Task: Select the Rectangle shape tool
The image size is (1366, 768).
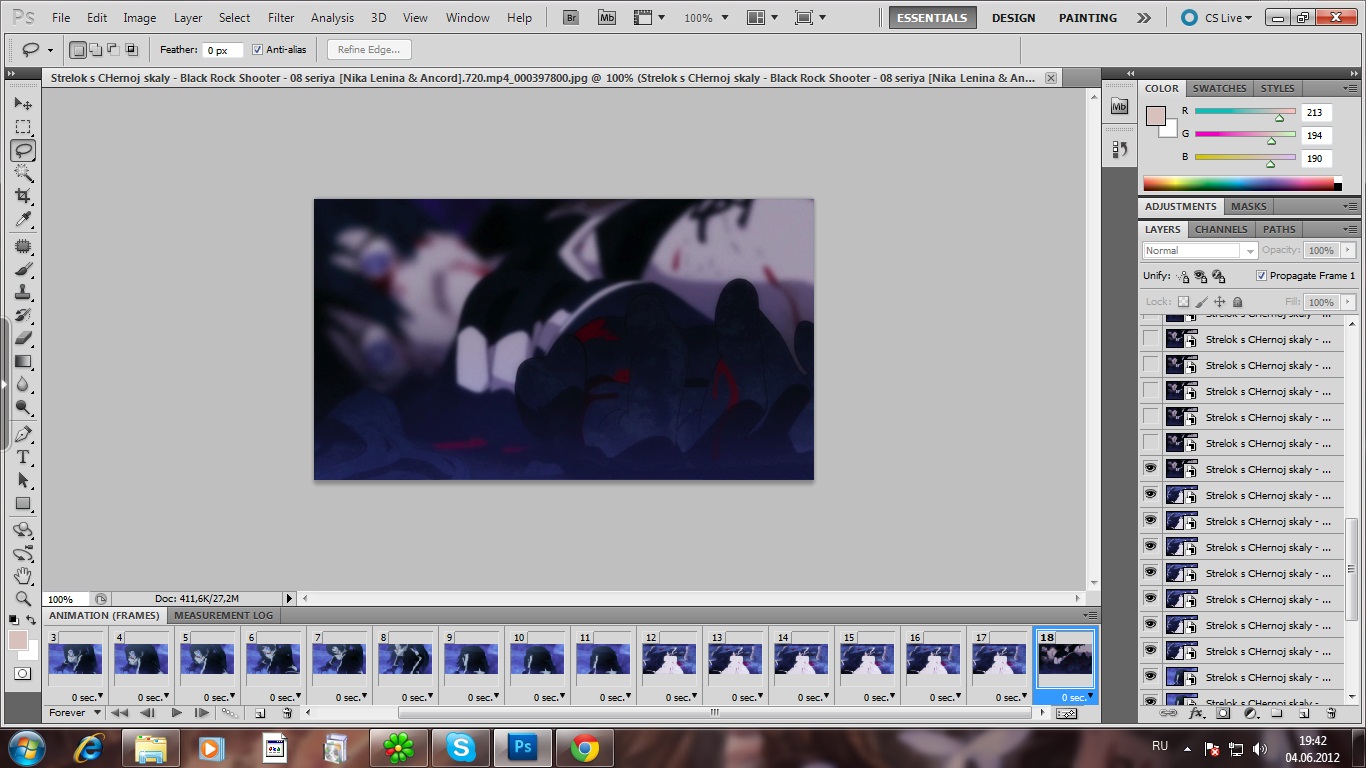Action: point(23,503)
